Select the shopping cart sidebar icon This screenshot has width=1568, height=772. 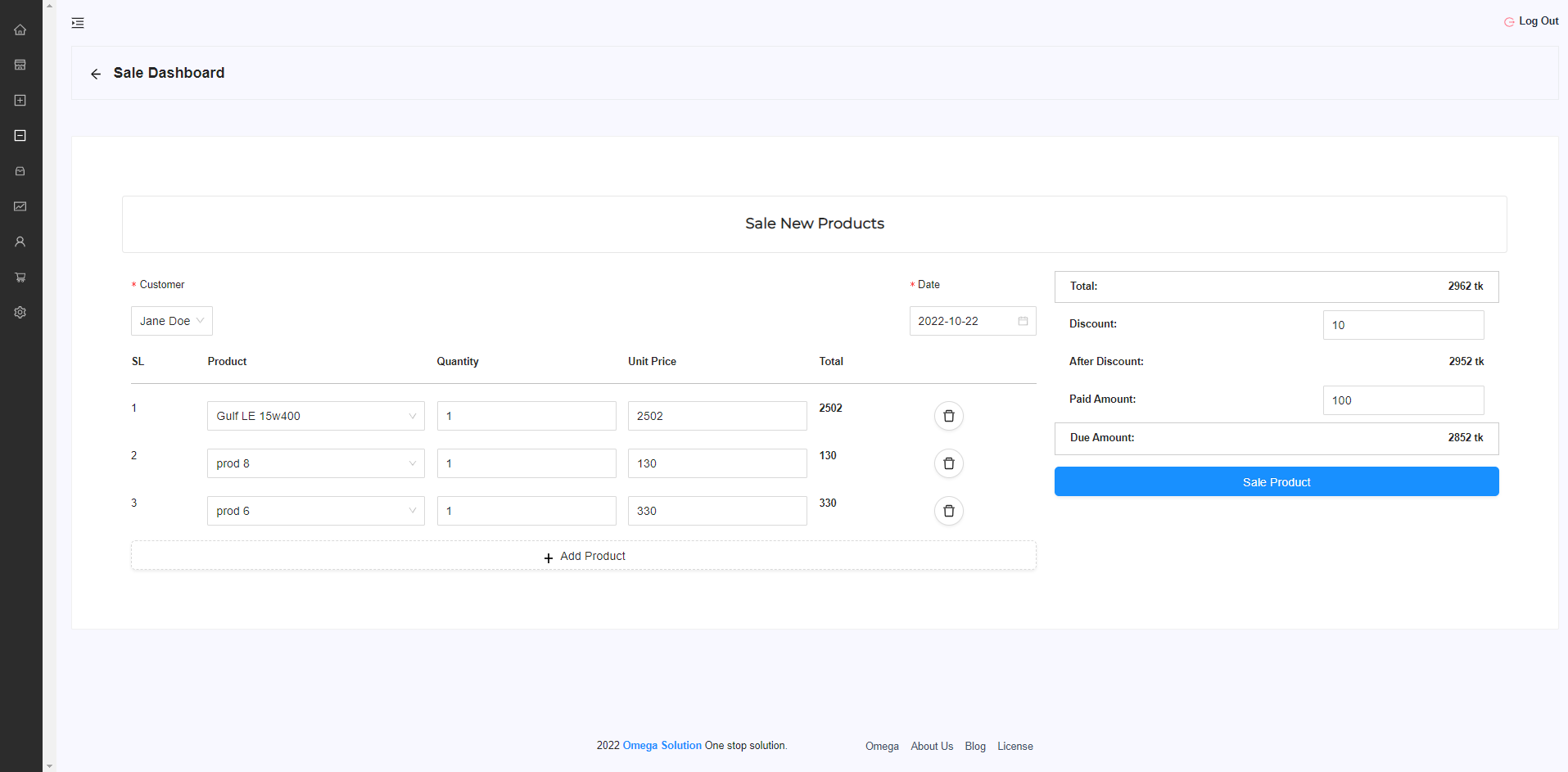tap(20, 277)
